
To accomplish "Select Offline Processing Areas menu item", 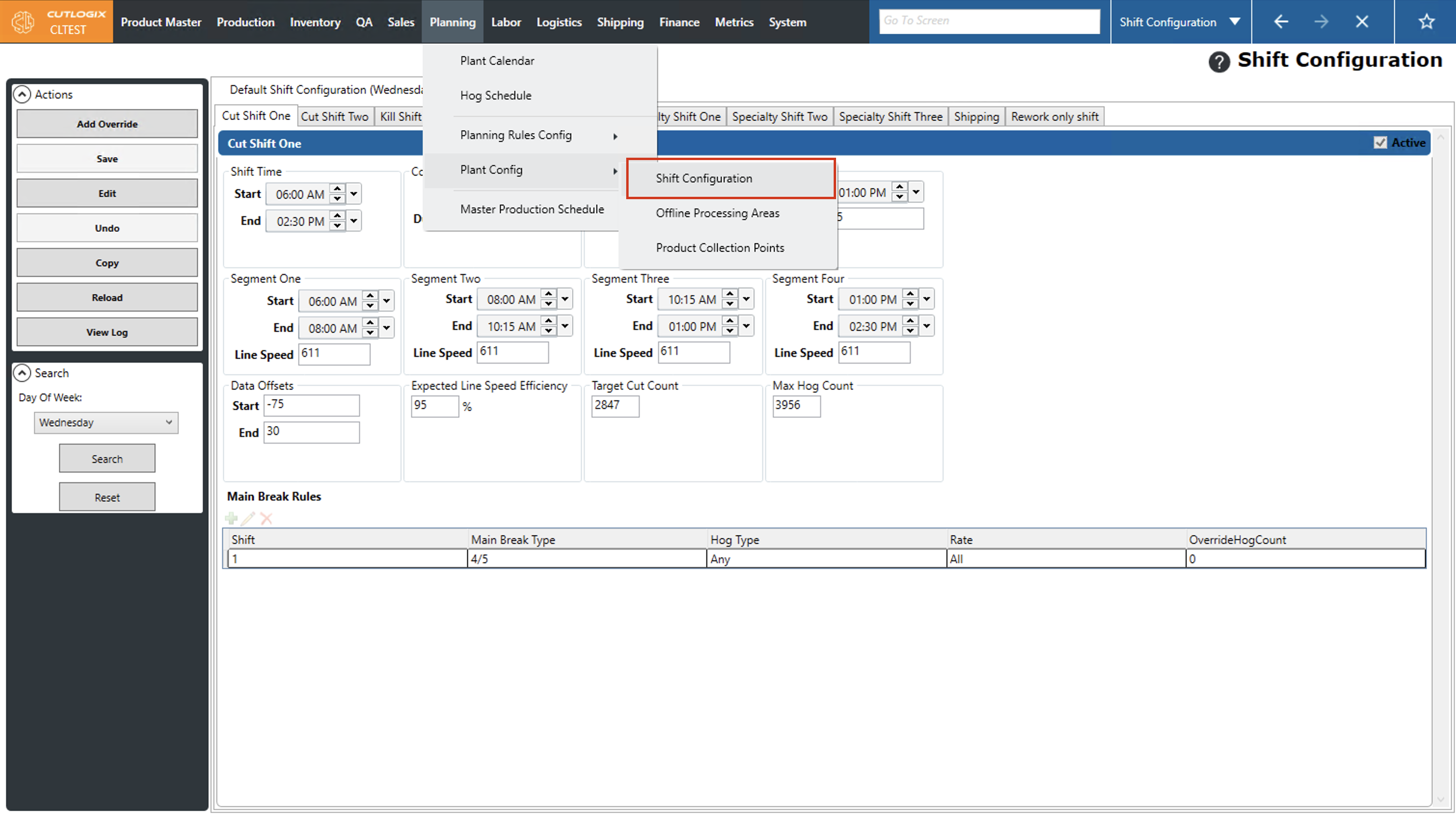I will coord(717,213).
